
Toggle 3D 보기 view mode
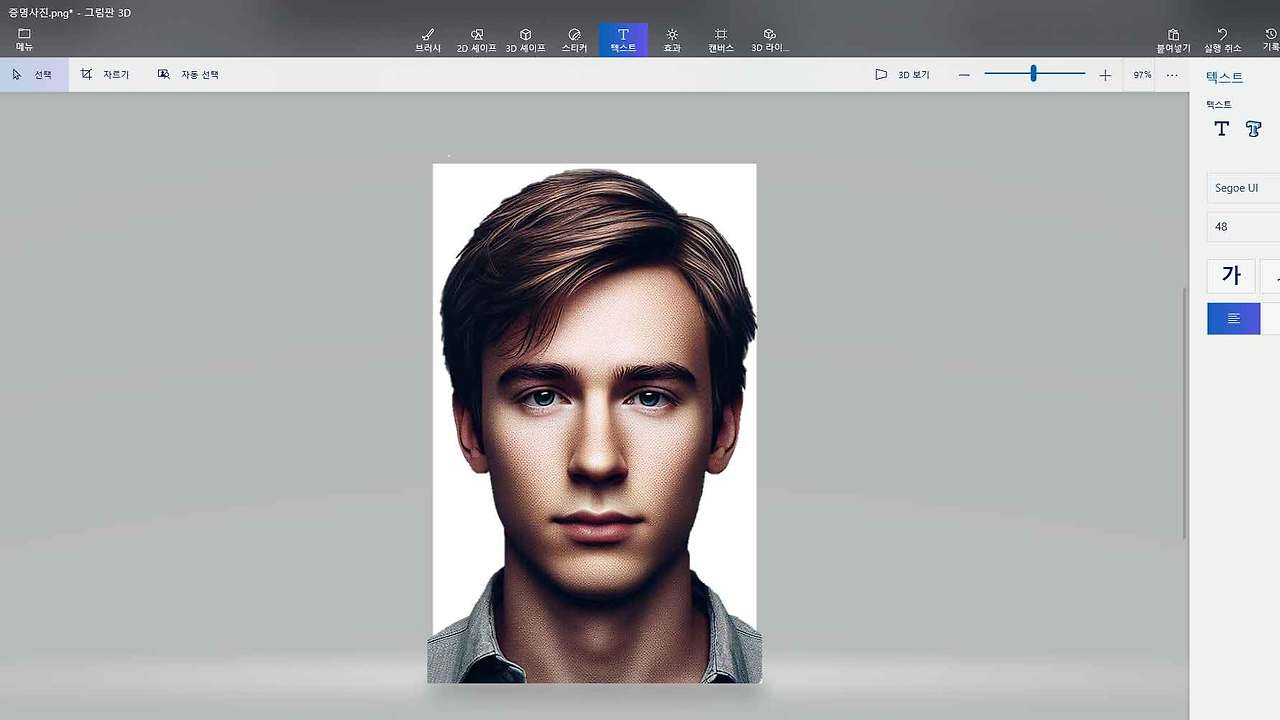902,75
